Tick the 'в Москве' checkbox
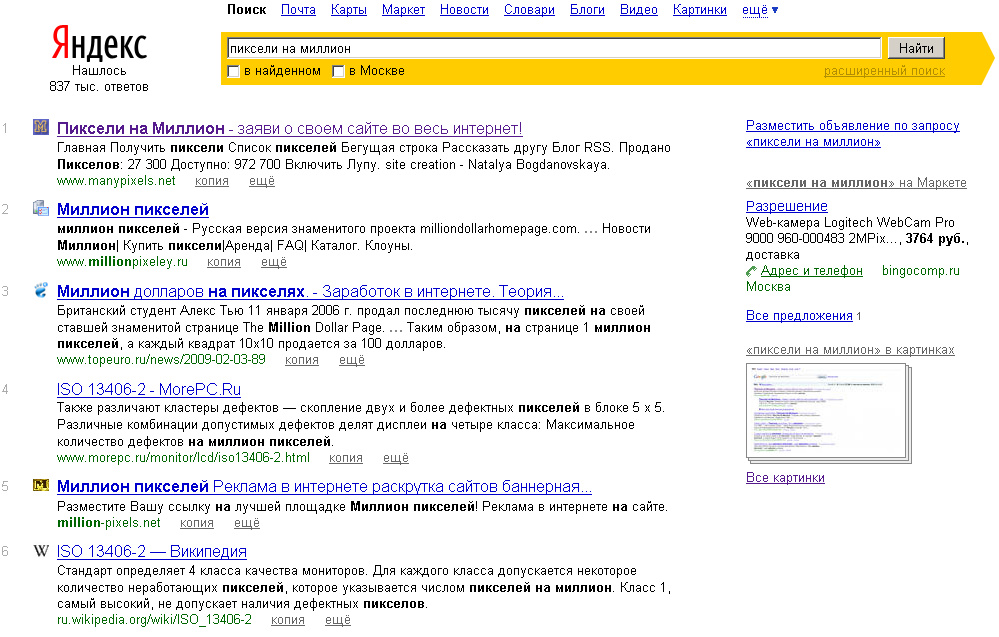The image size is (999, 637). (x=338, y=71)
